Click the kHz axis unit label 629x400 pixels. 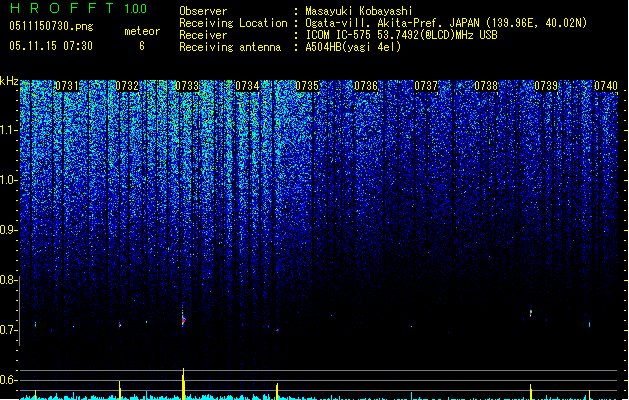pyautogui.click(x=9, y=81)
